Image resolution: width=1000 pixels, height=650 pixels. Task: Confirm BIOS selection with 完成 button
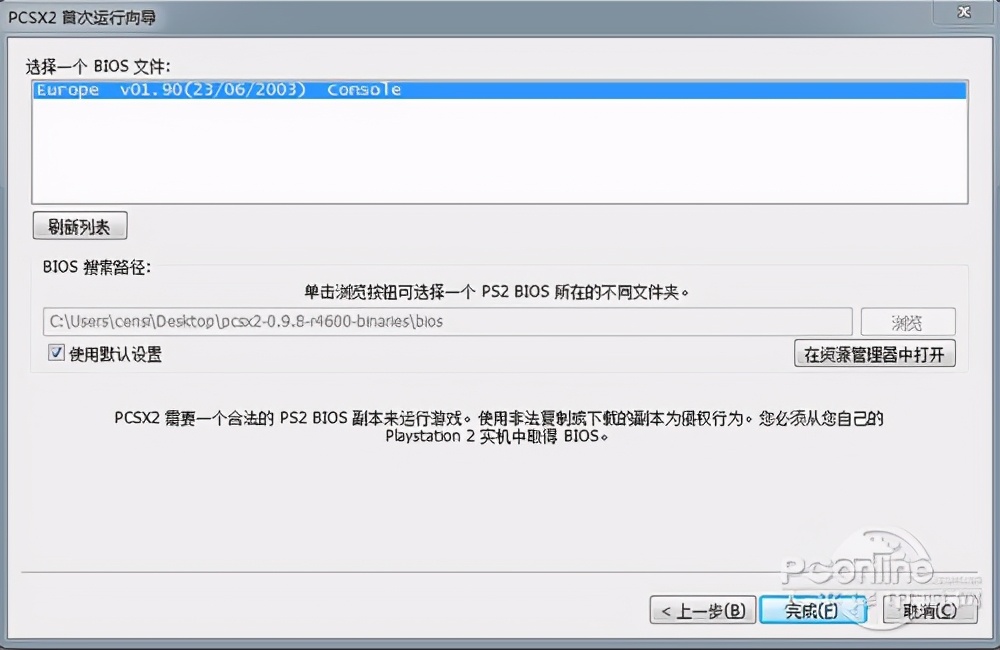[812, 610]
